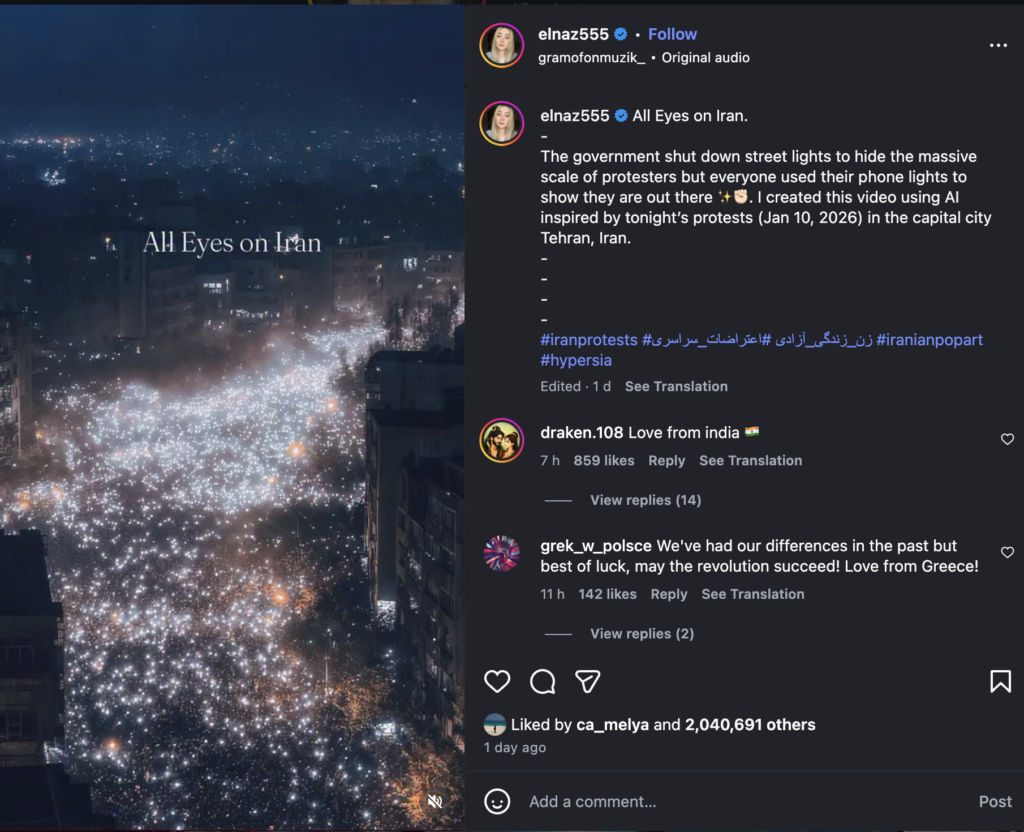Image resolution: width=1024 pixels, height=832 pixels.
Task: Like draken.108's comment
Action: 1007,439
